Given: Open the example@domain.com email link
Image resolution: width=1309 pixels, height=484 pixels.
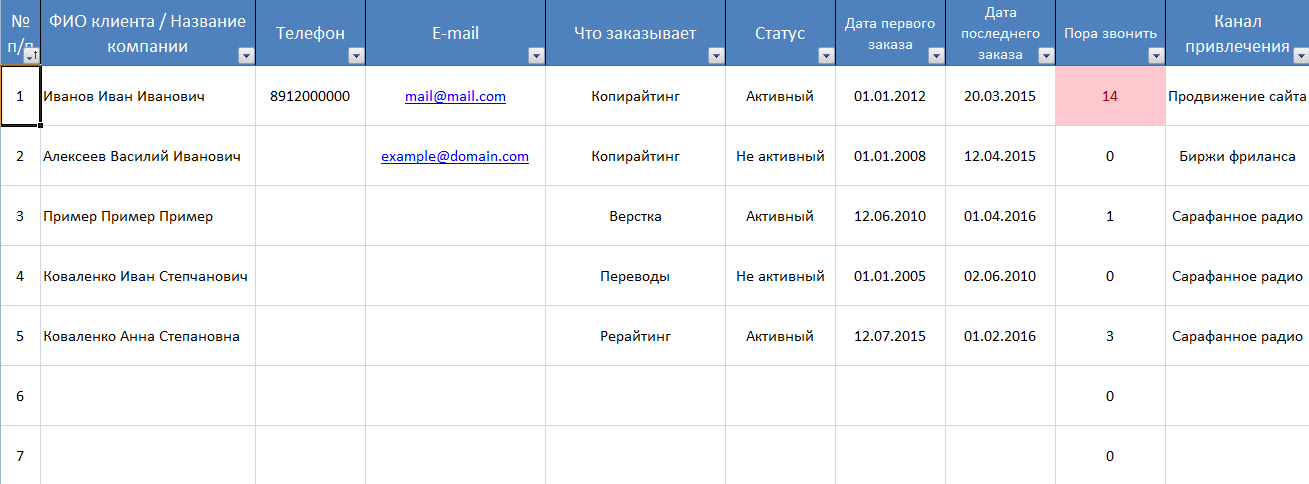Looking at the screenshot, I should click(455, 157).
